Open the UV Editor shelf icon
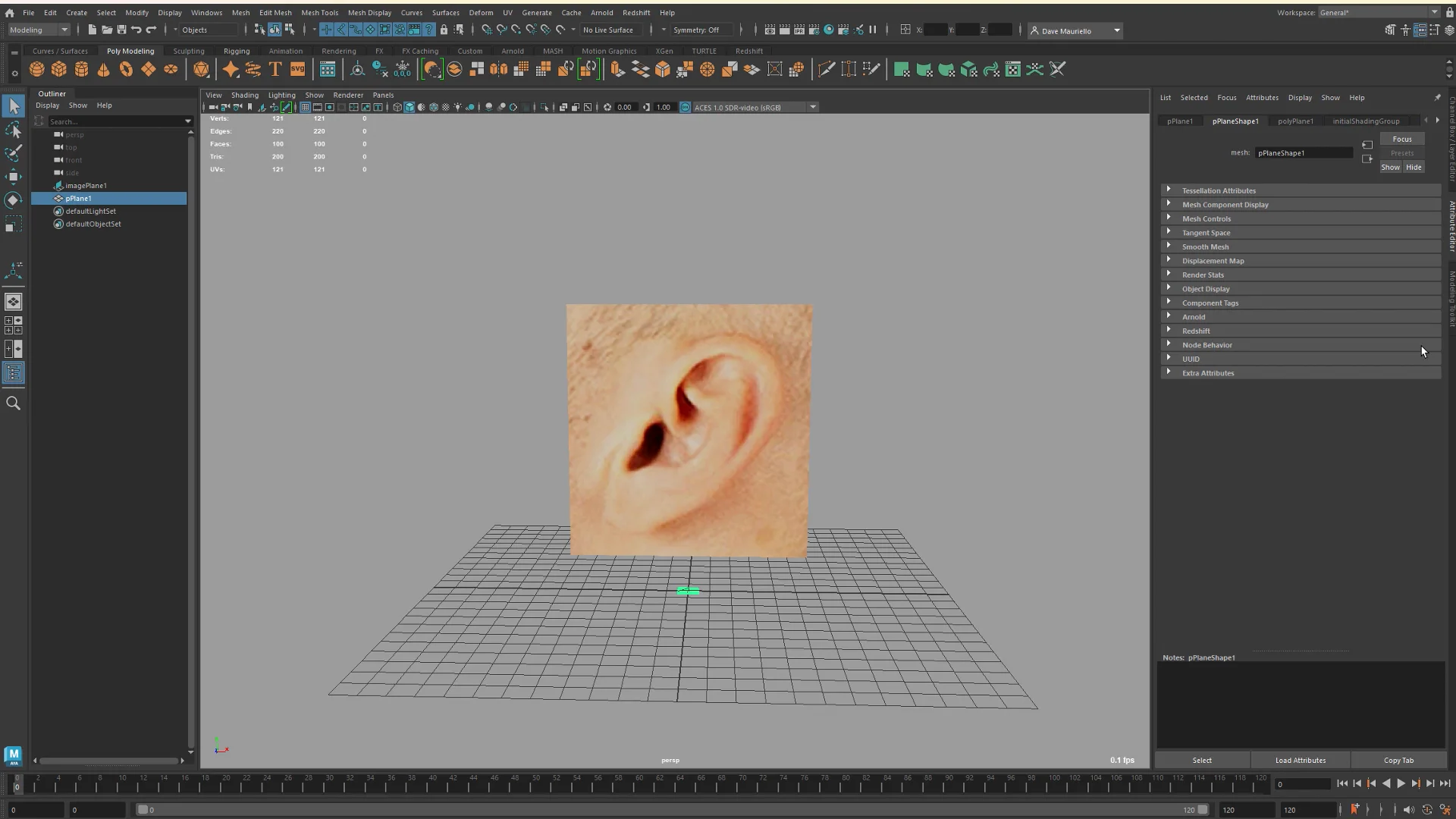The height and width of the screenshot is (819, 1456). point(327,69)
